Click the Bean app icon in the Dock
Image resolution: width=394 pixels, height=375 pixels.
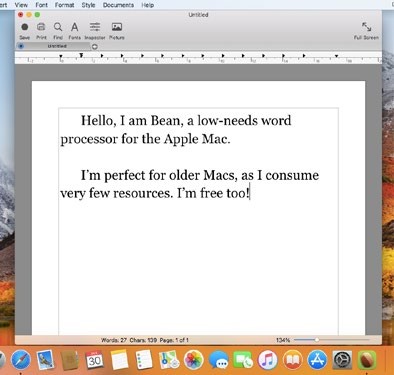click(367, 360)
